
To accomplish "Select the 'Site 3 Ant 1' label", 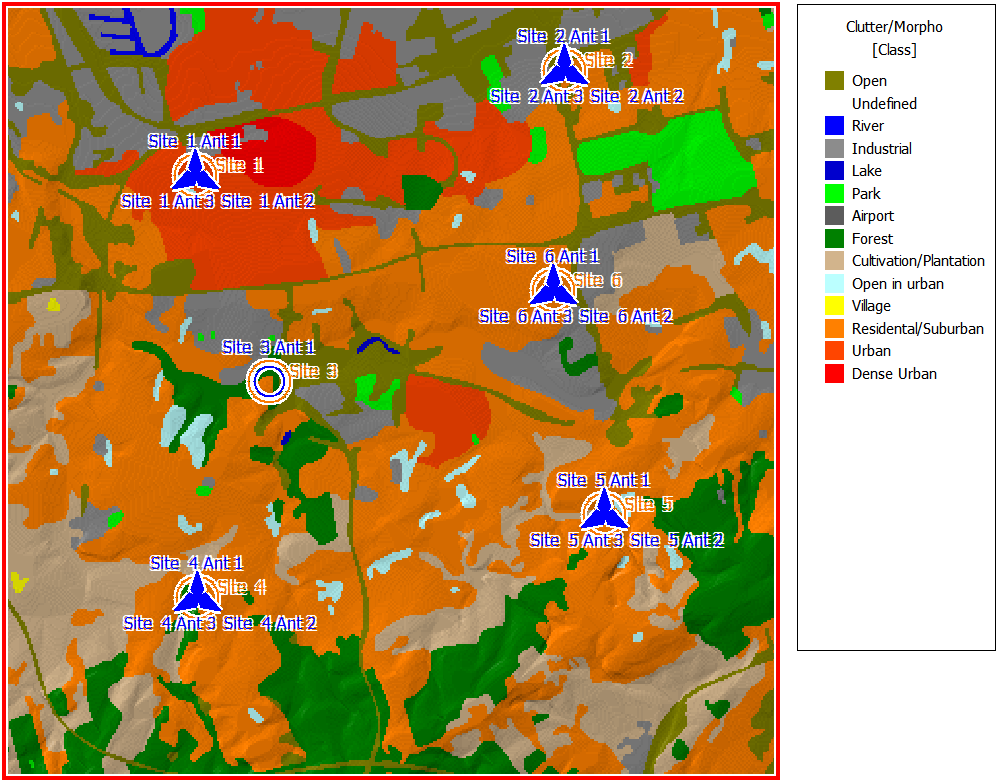I will (x=268, y=347).
